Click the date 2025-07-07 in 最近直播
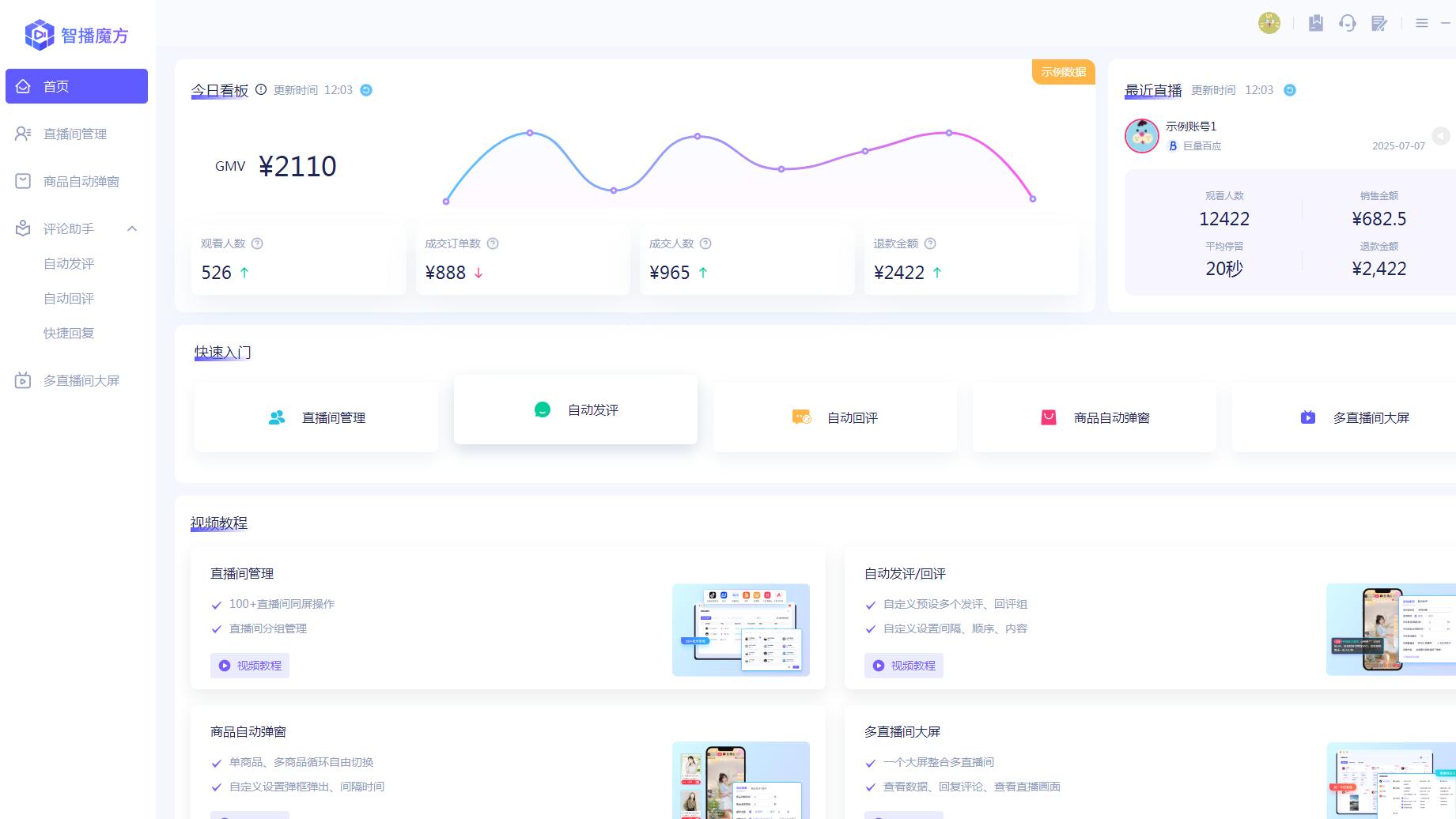 point(1398,146)
